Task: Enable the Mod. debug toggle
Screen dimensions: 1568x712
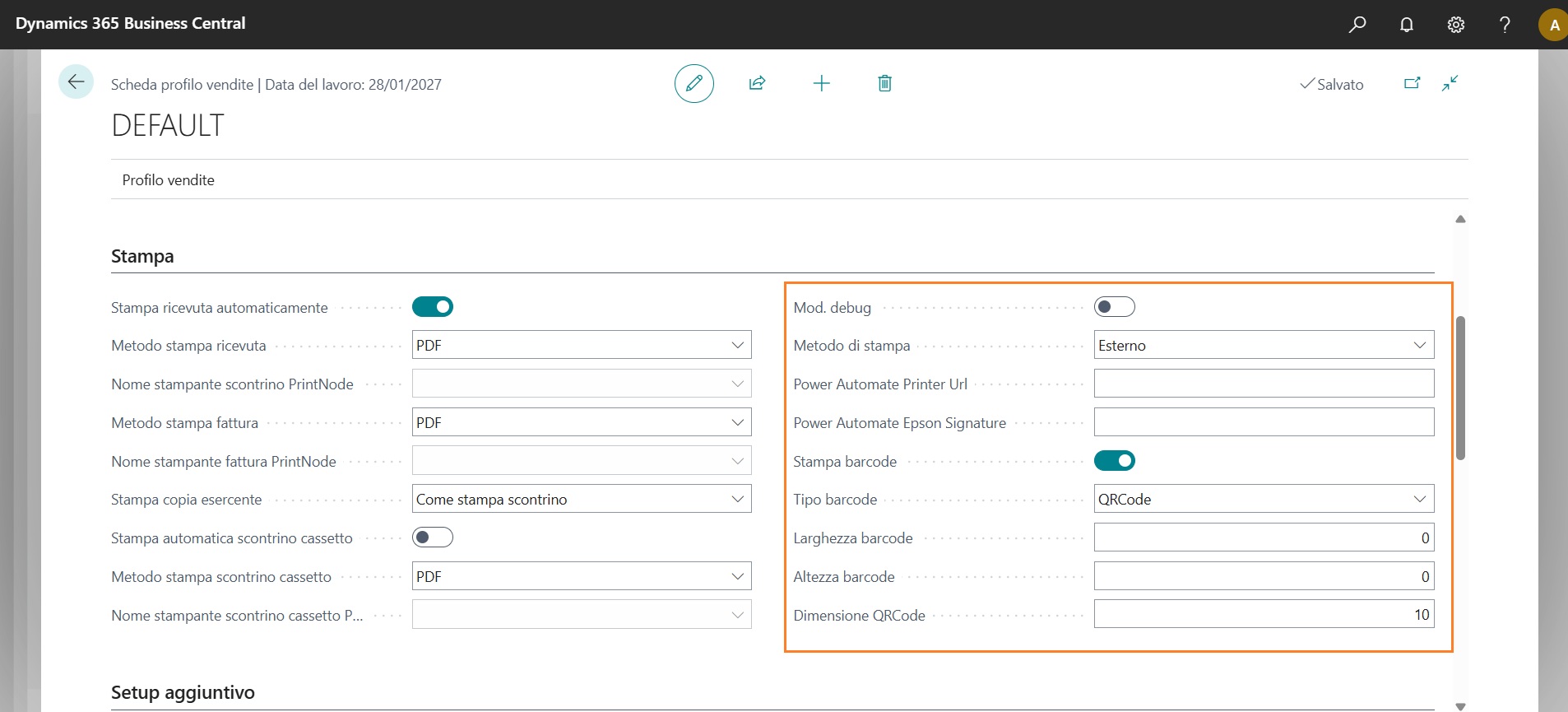Action: [x=1114, y=307]
